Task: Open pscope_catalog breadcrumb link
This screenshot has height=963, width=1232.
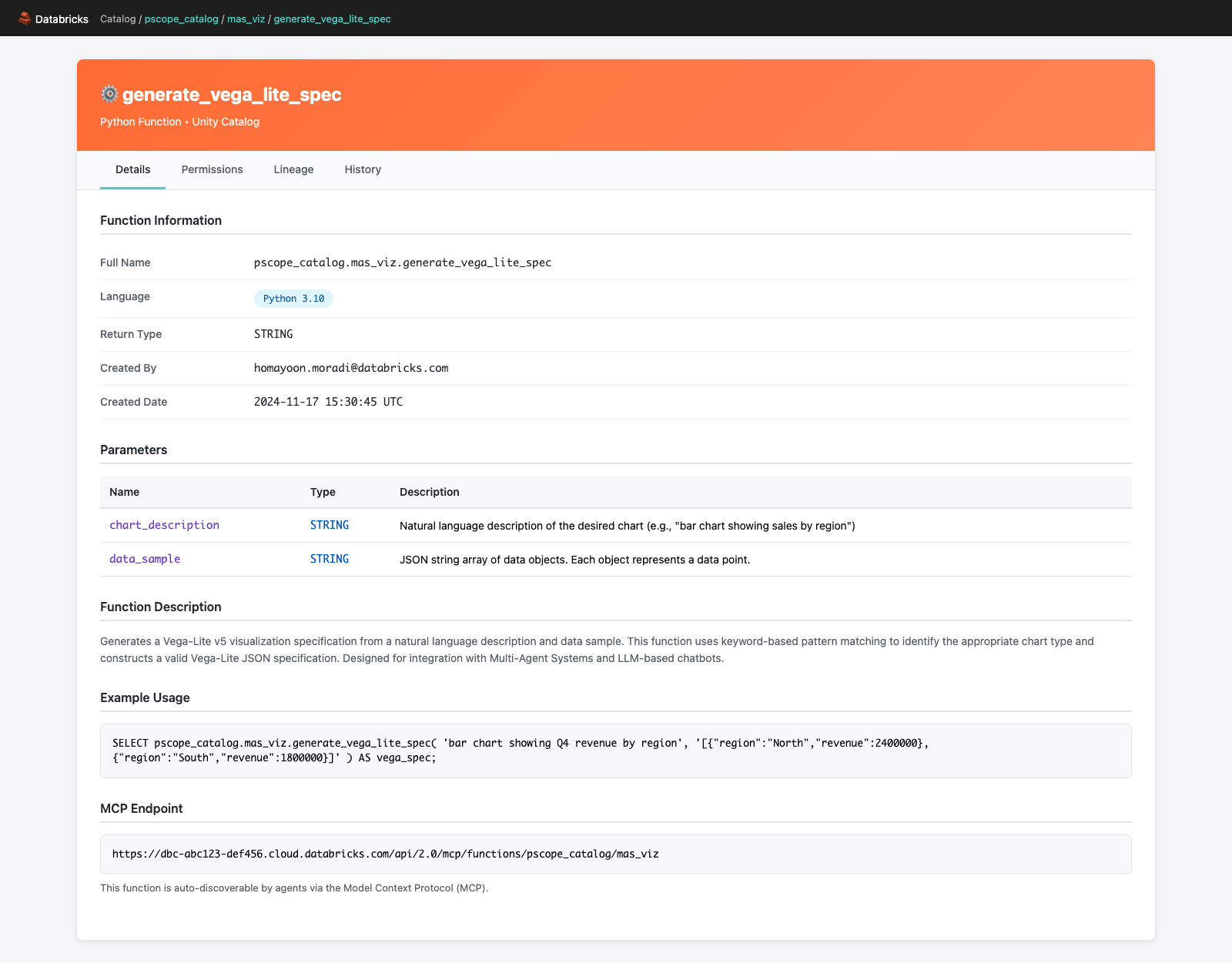Action: pos(181,18)
